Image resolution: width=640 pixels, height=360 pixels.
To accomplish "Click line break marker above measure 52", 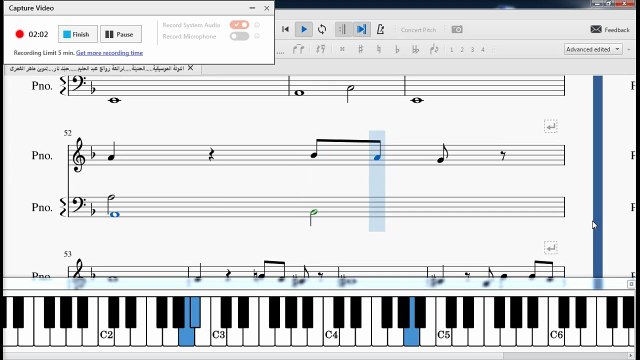I will coord(551,126).
